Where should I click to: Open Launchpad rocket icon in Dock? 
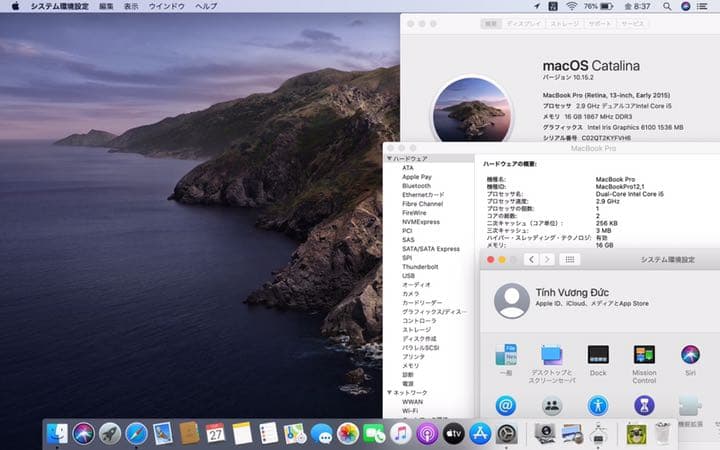click(x=110, y=433)
